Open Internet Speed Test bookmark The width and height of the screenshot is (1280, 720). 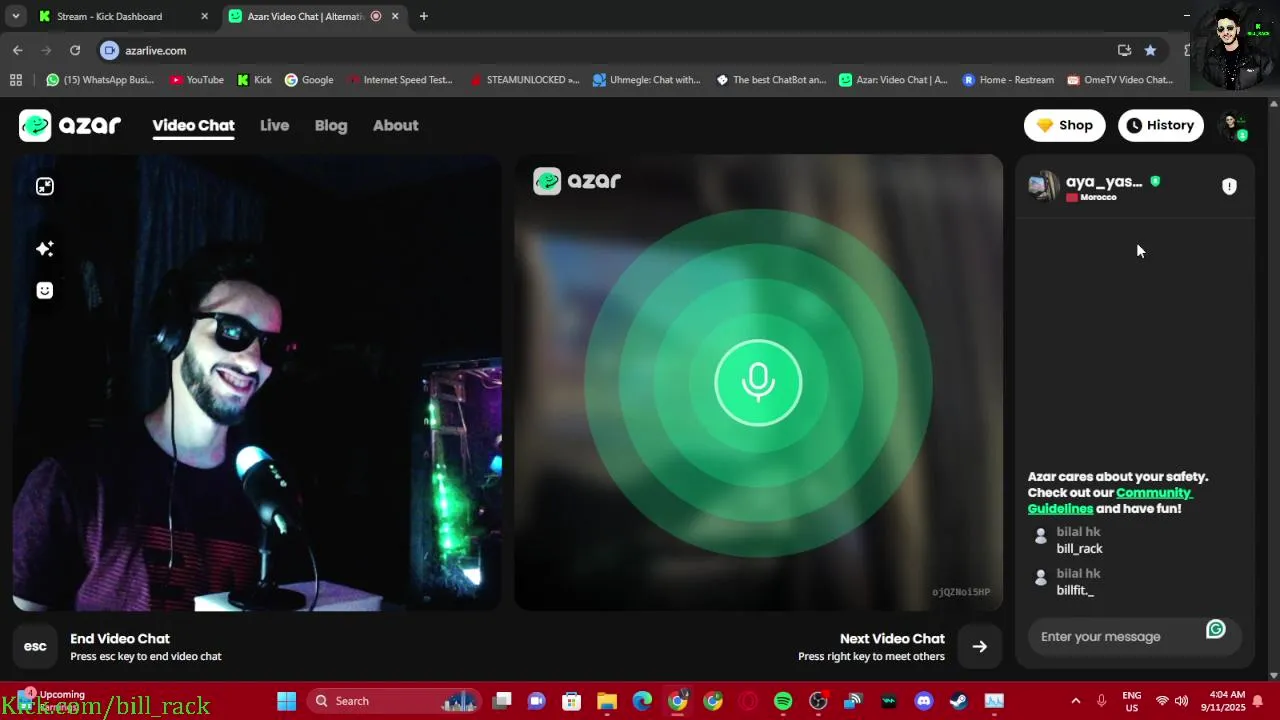[400, 80]
